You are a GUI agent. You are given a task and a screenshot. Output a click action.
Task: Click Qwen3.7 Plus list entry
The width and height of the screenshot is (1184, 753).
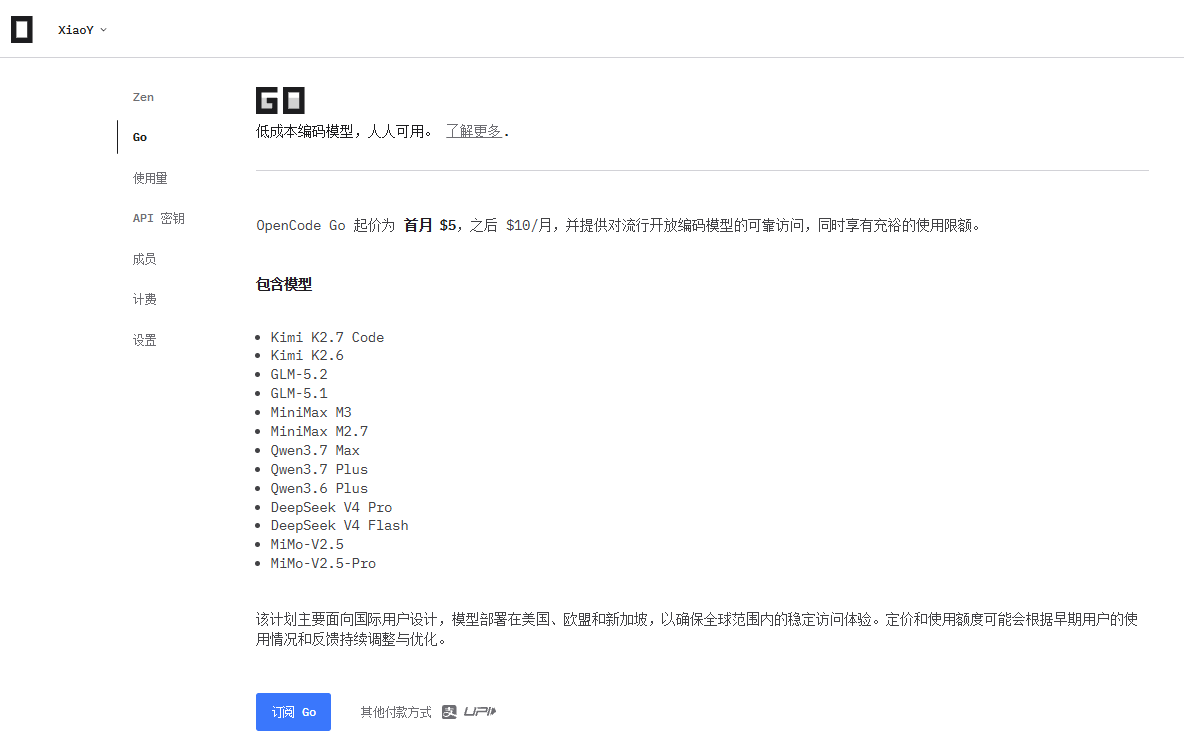click(319, 469)
